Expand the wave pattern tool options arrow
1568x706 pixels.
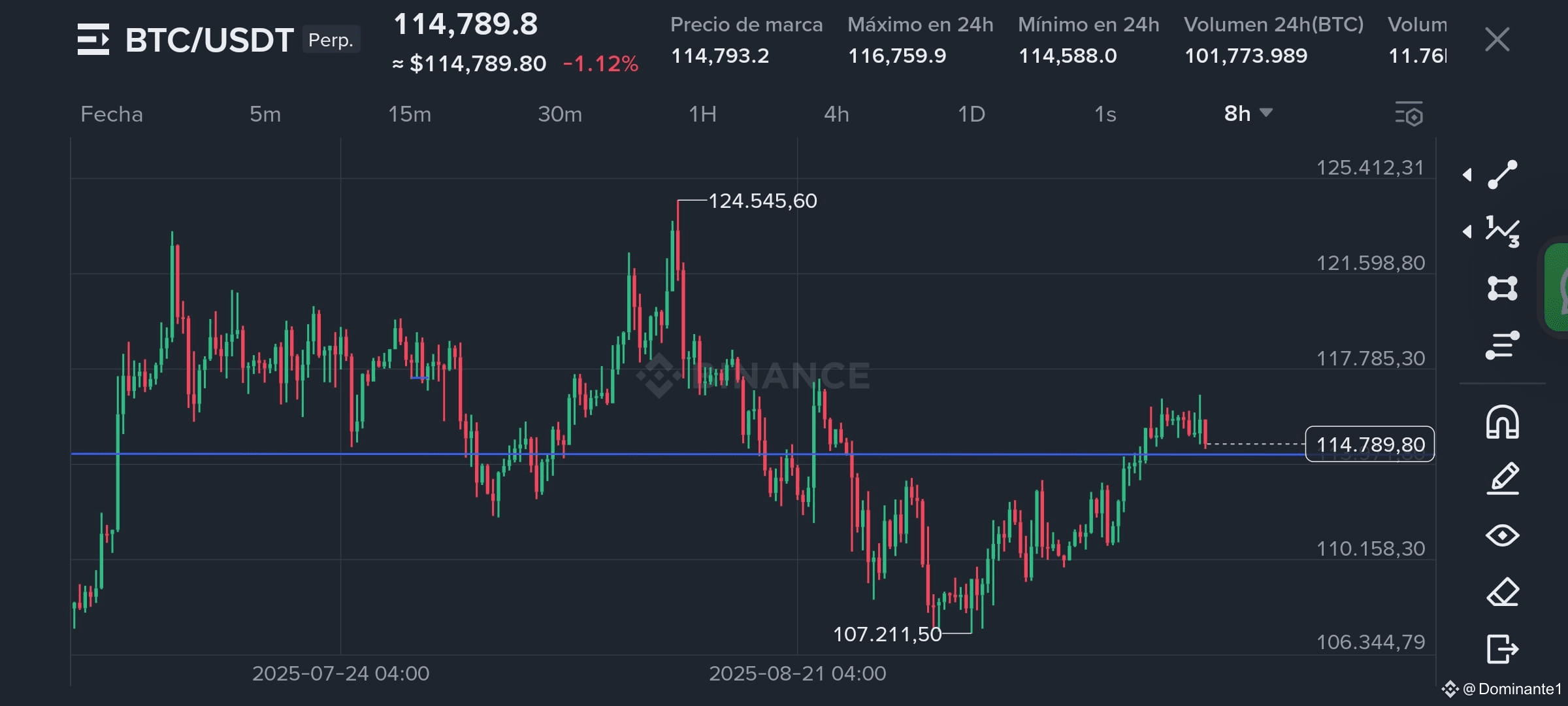click(1467, 231)
